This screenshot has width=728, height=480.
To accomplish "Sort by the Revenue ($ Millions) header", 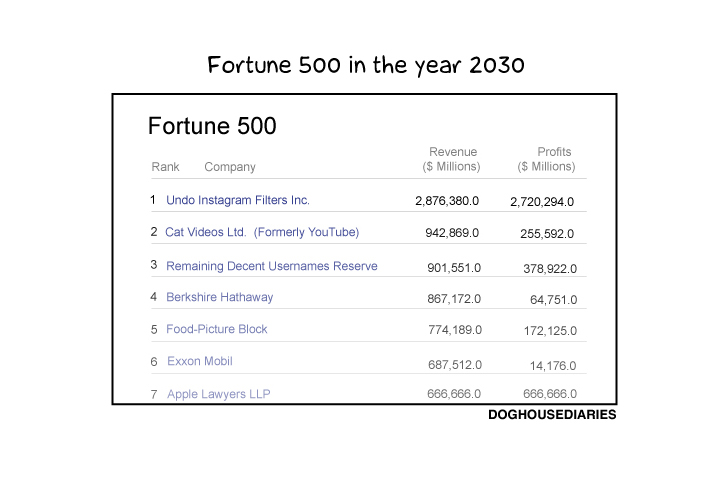I will 451,159.
